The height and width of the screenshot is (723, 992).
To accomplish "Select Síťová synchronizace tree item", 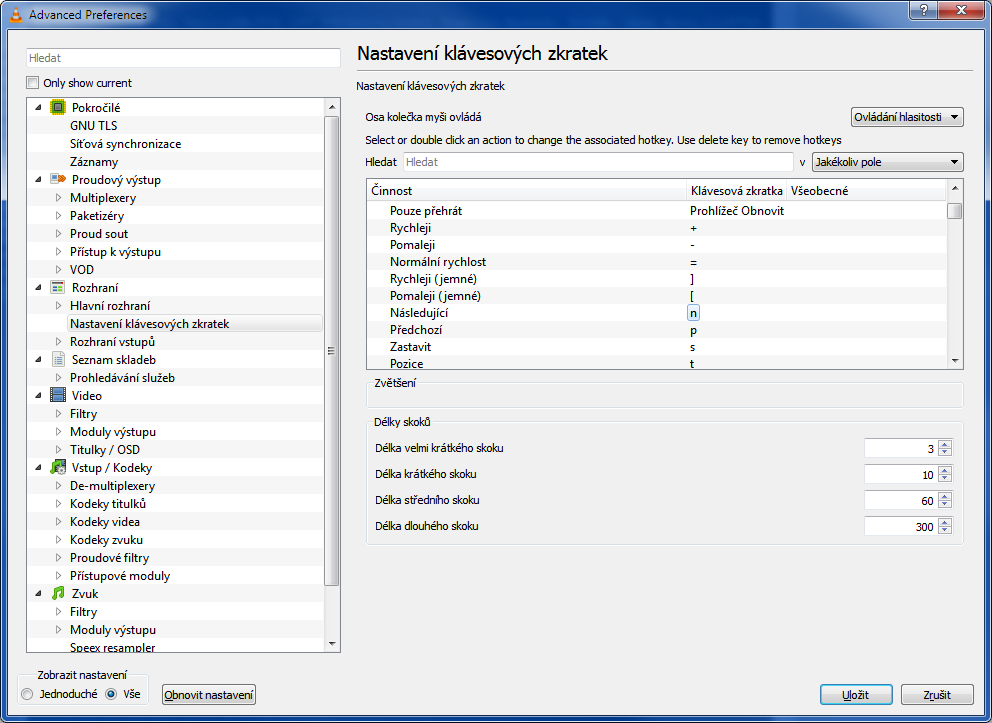I will pyautogui.click(x=125, y=144).
